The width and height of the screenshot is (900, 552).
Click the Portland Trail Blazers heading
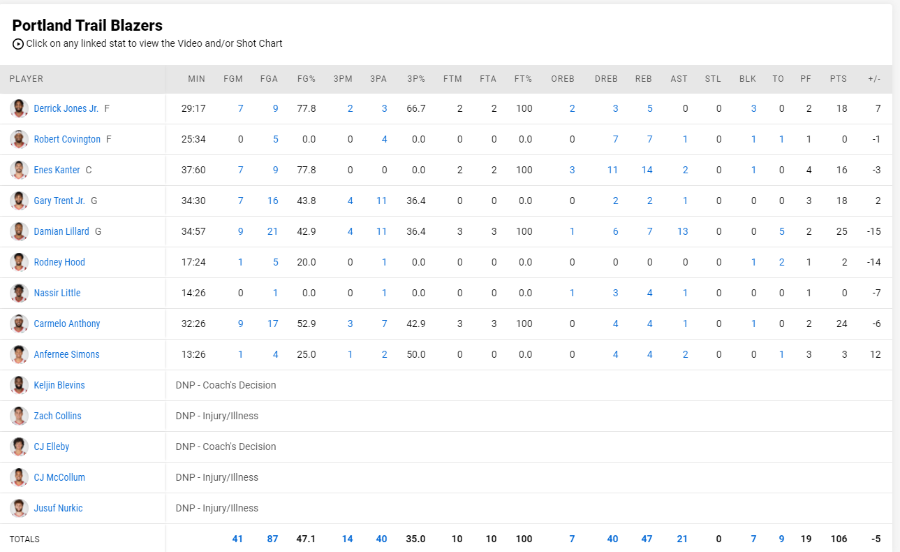[87, 25]
